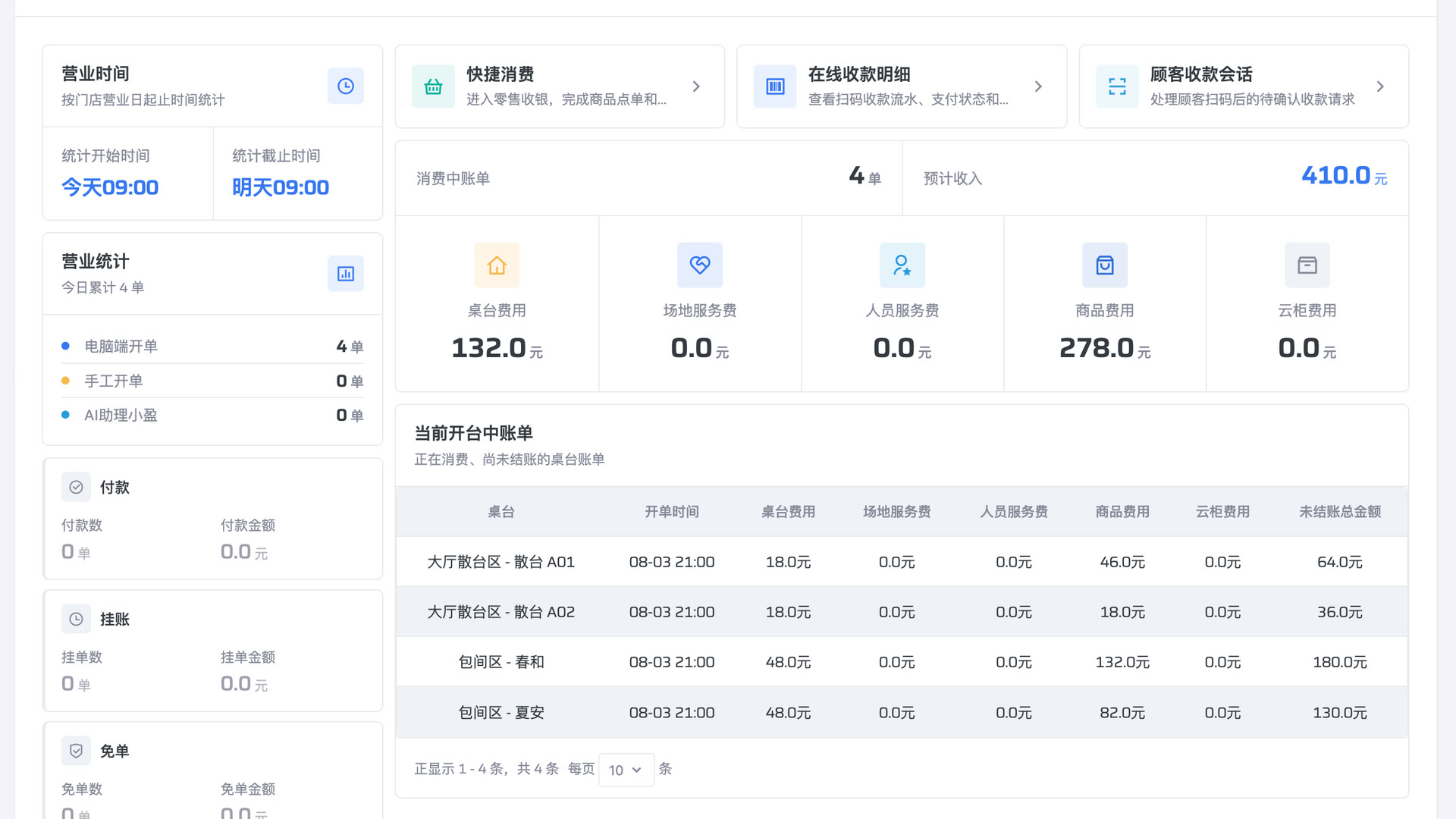Click the barcode icon for 在线收款明细
This screenshot has height=819, width=1456.
click(x=775, y=86)
